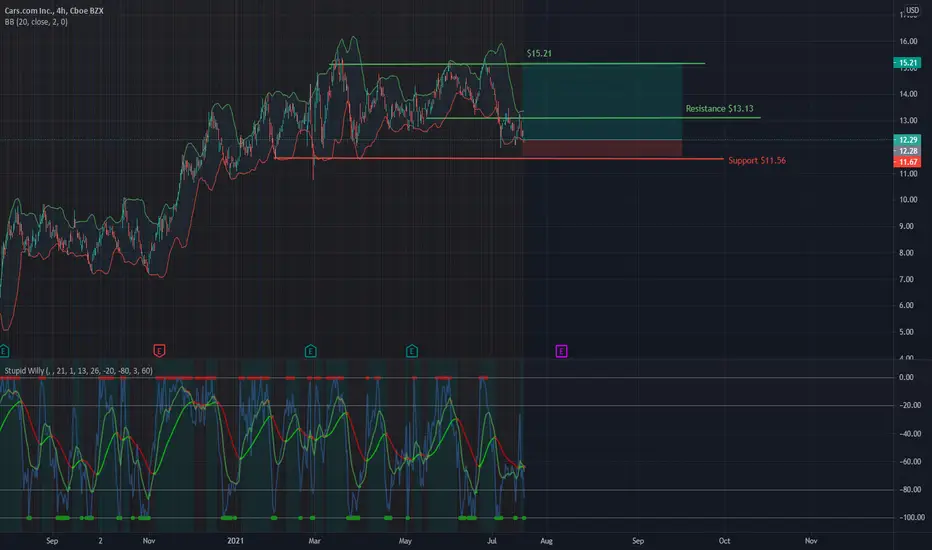The width and height of the screenshot is (932, 550).
Task: Select the green profit zone of long position
Action: click(x=602, y=102)
